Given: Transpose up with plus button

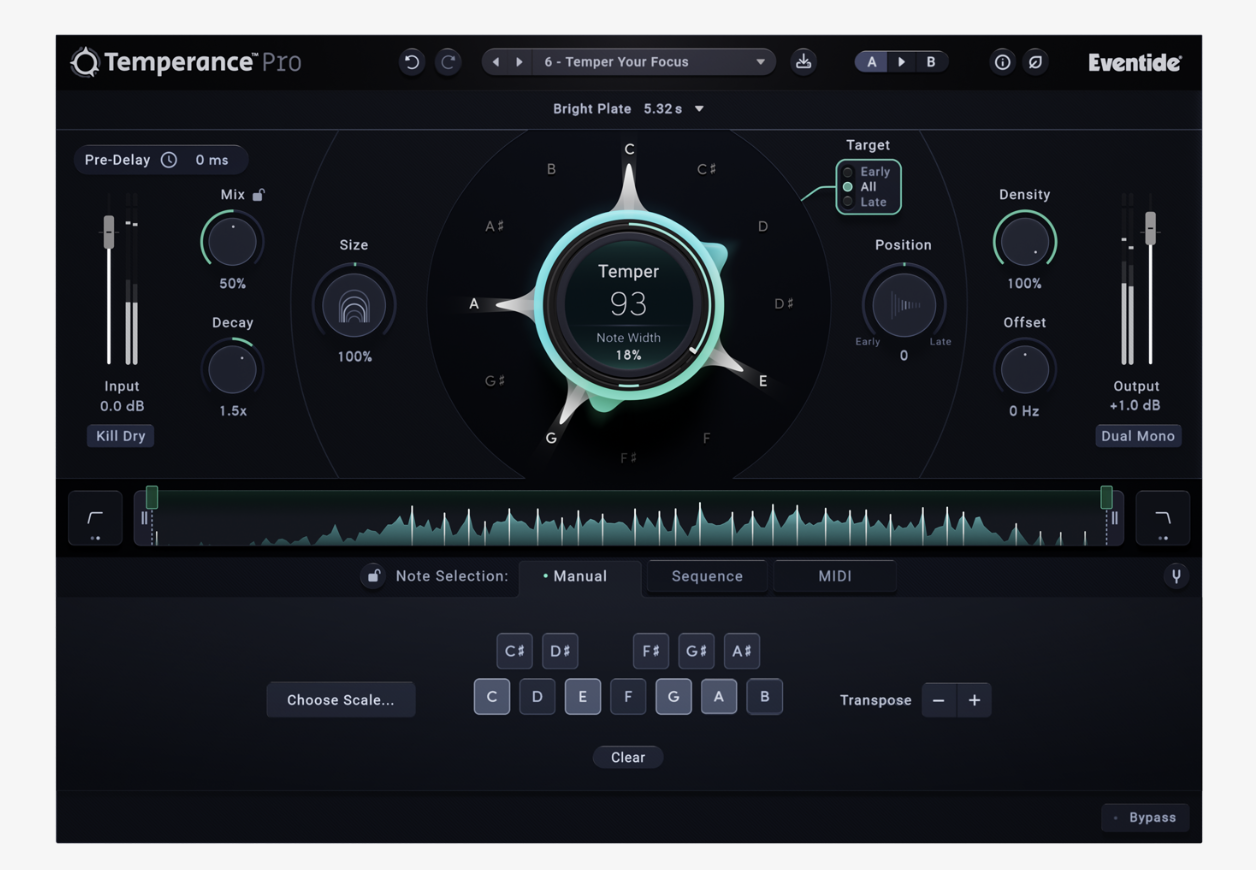Looking at the screenshot, I should tap(975, 700).
